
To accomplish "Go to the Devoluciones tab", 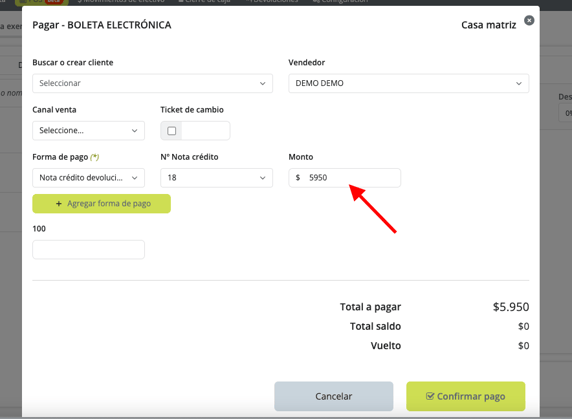I will click(x=271, y=1).
